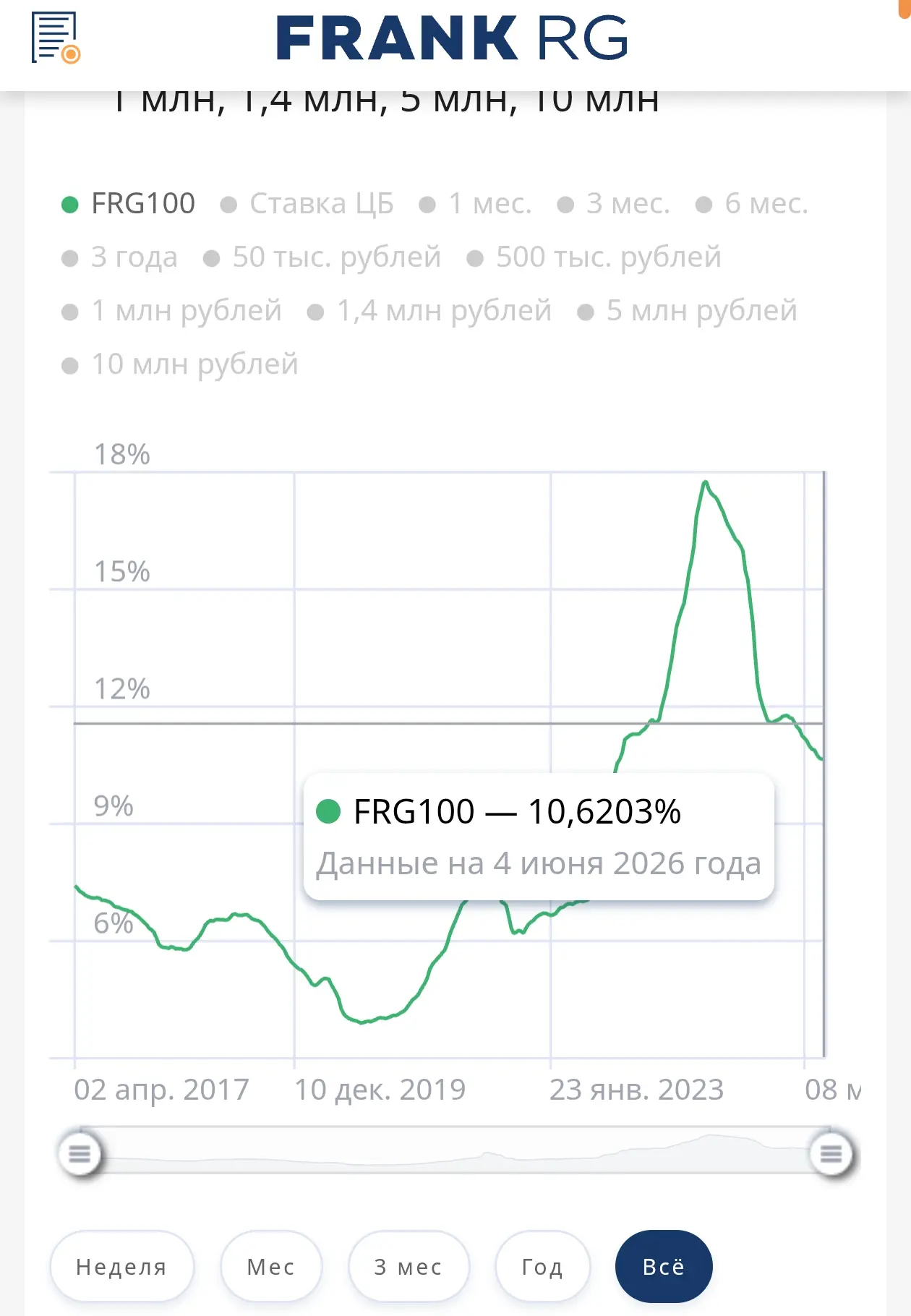Toggle the FRG100 series in legend
911x1316 pixels.
point(129,204)
